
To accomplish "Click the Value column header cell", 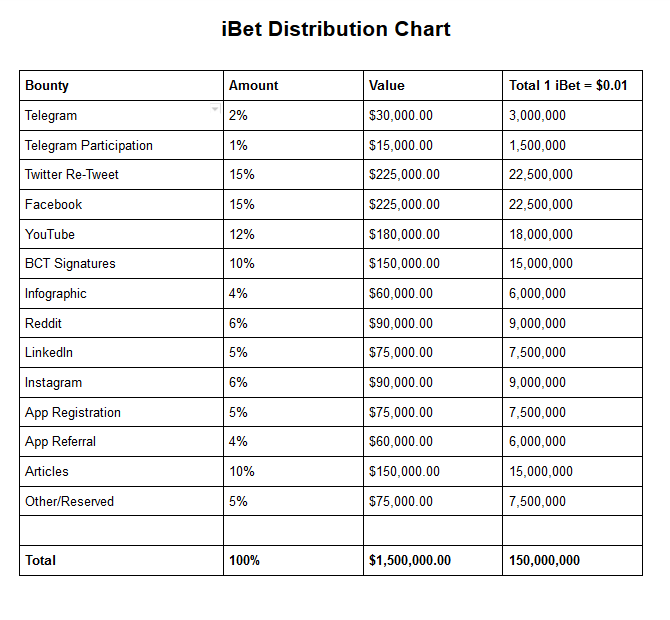I will point(433,85).
